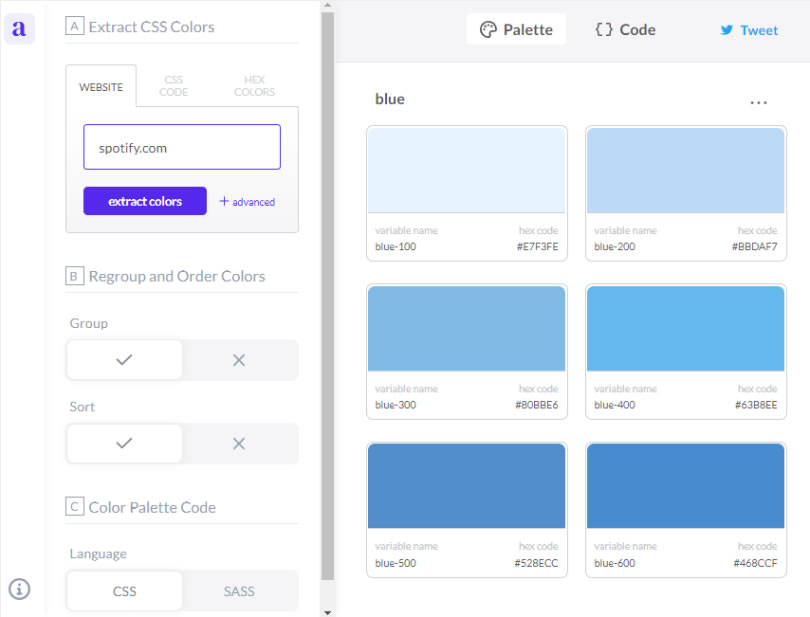Click the scroll down arrow of left panel

pos(327,609)
